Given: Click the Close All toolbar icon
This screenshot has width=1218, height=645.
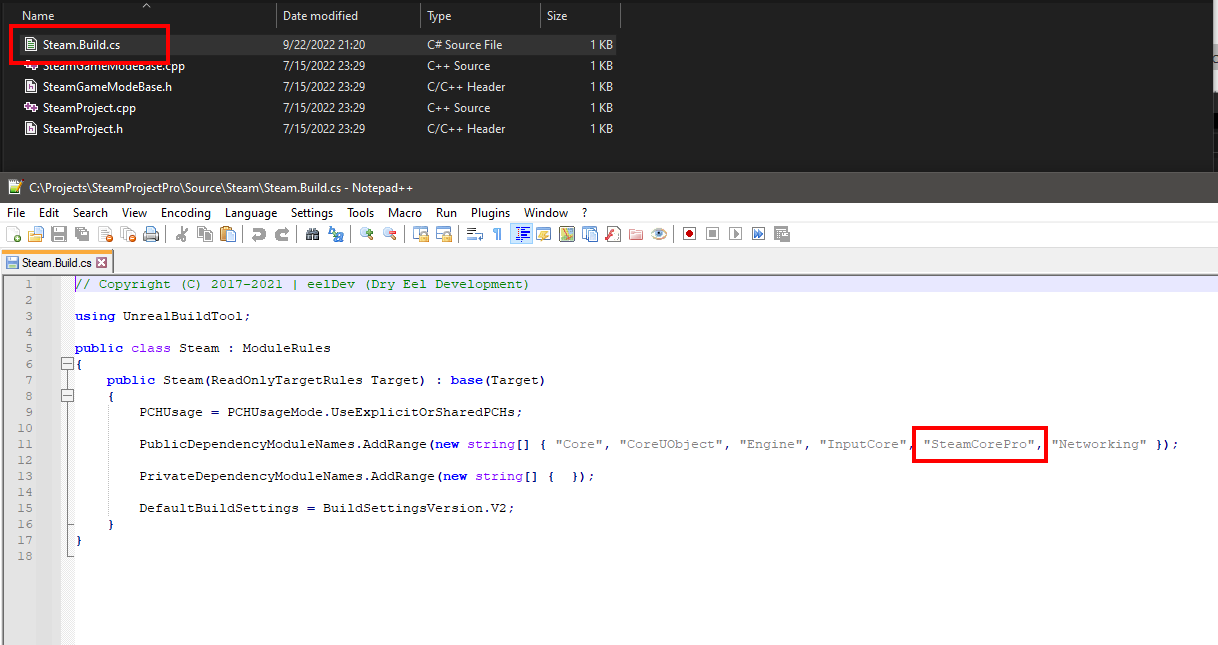Looking at the screenshot, I should (128, 234).
